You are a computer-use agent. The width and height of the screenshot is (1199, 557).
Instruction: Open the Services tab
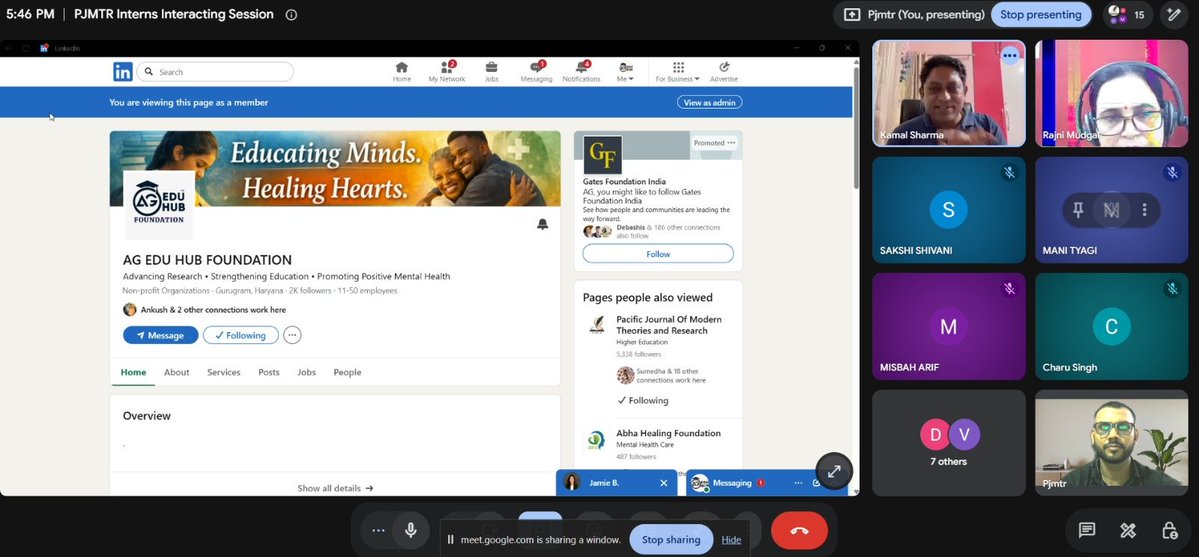tap(223, 373)
